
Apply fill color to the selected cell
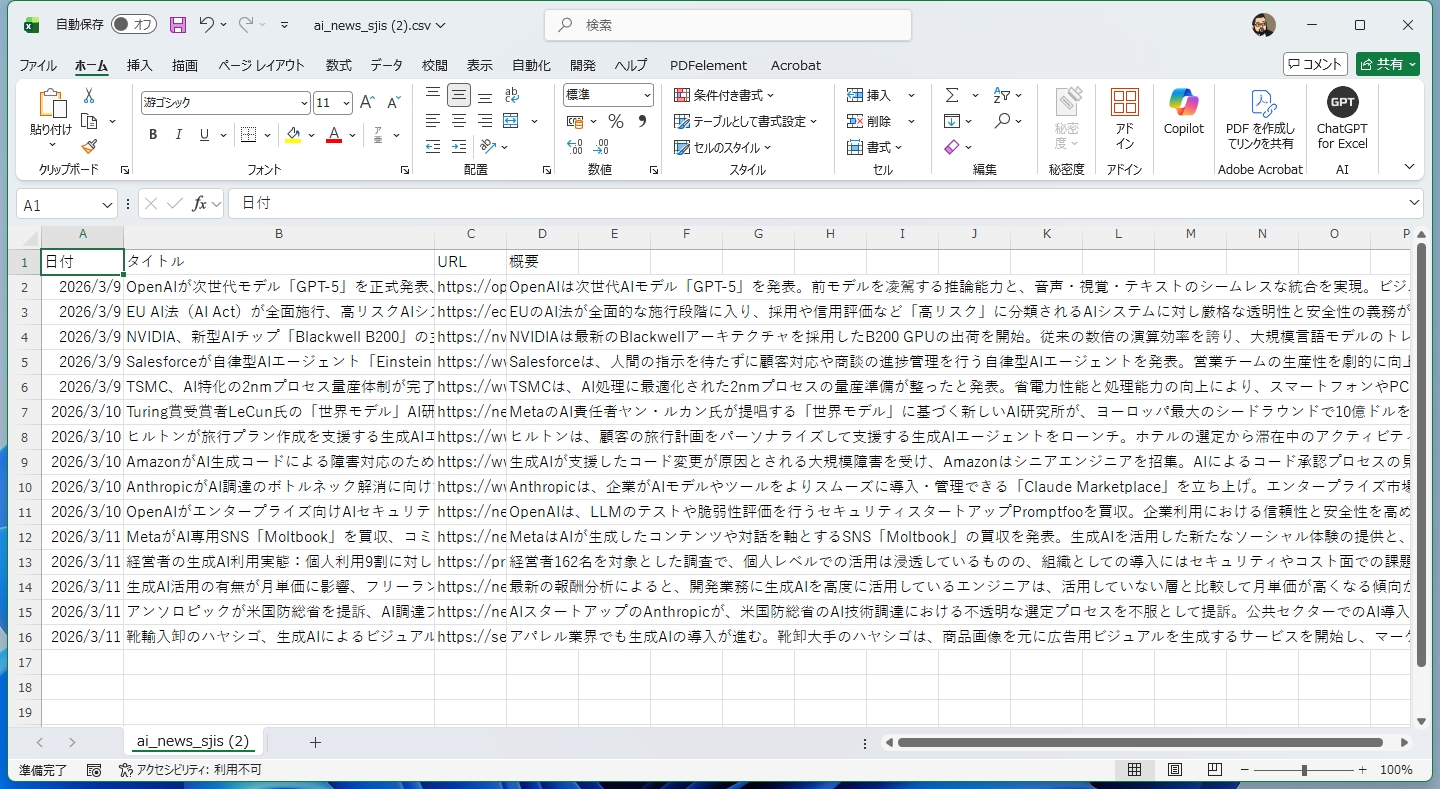coord(291,134)
